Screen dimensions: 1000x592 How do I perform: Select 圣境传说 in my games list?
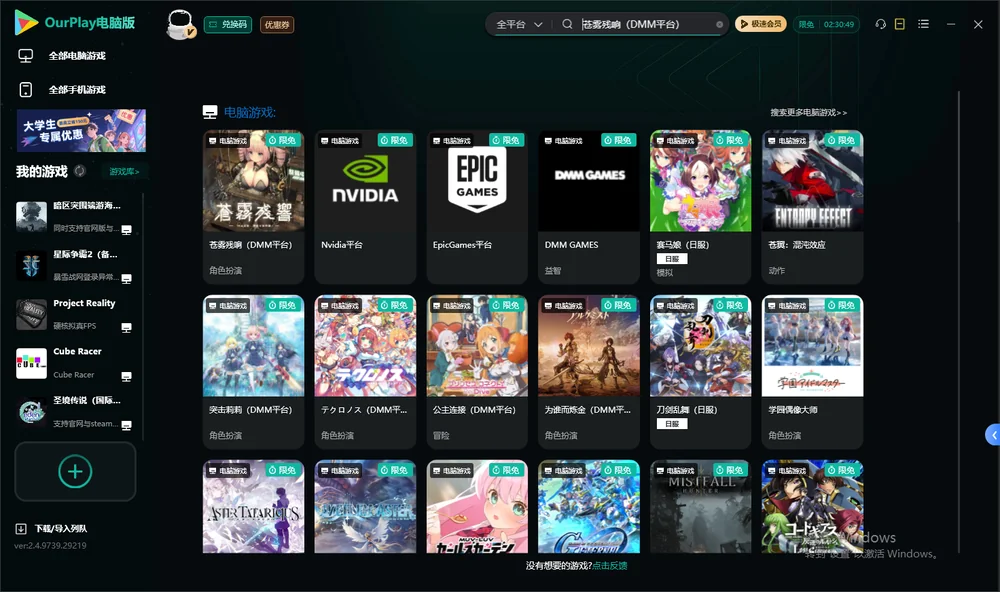click(75, 411)
